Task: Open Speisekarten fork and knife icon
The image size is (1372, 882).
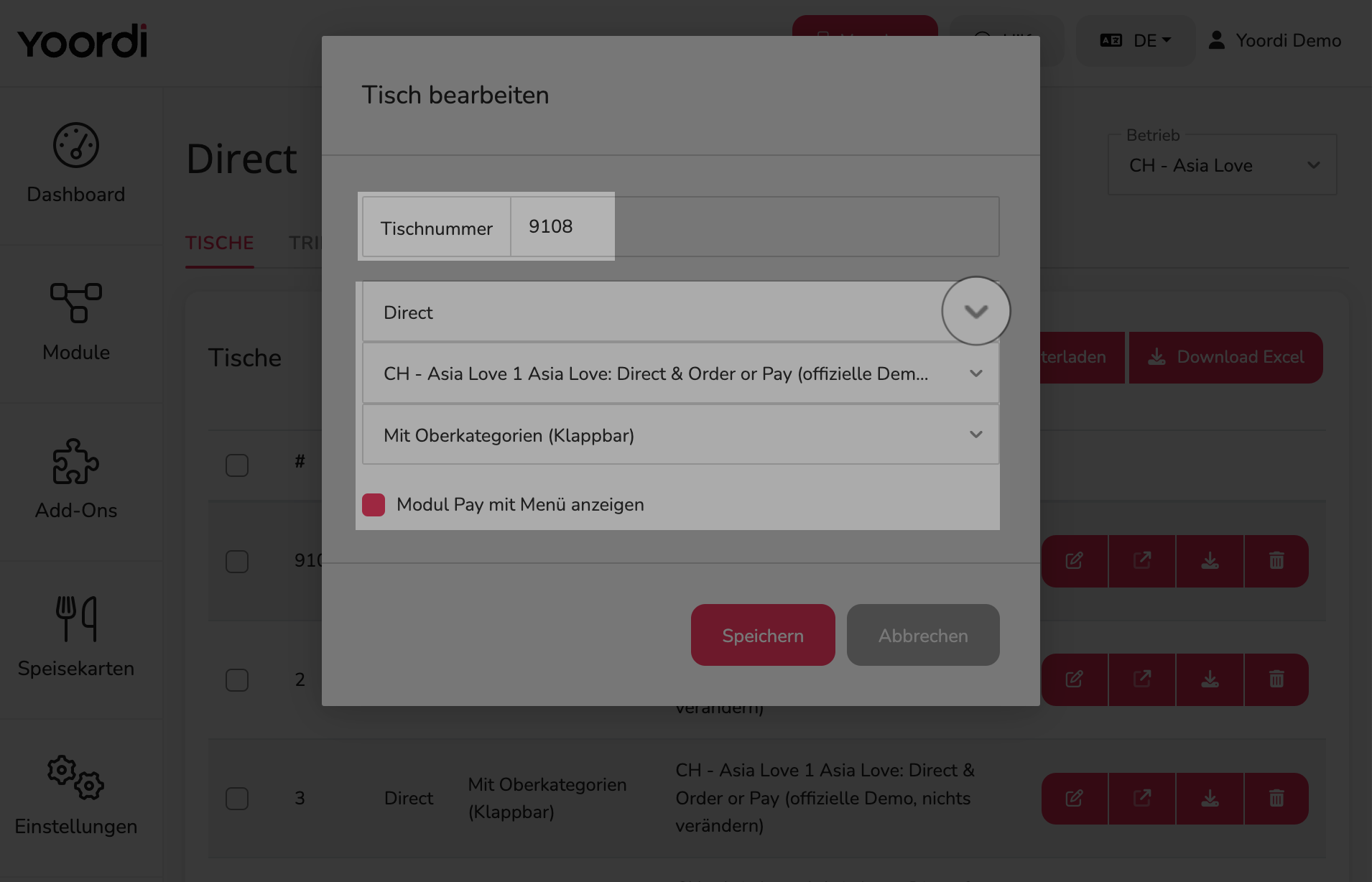Action: [x=75, y=618]
